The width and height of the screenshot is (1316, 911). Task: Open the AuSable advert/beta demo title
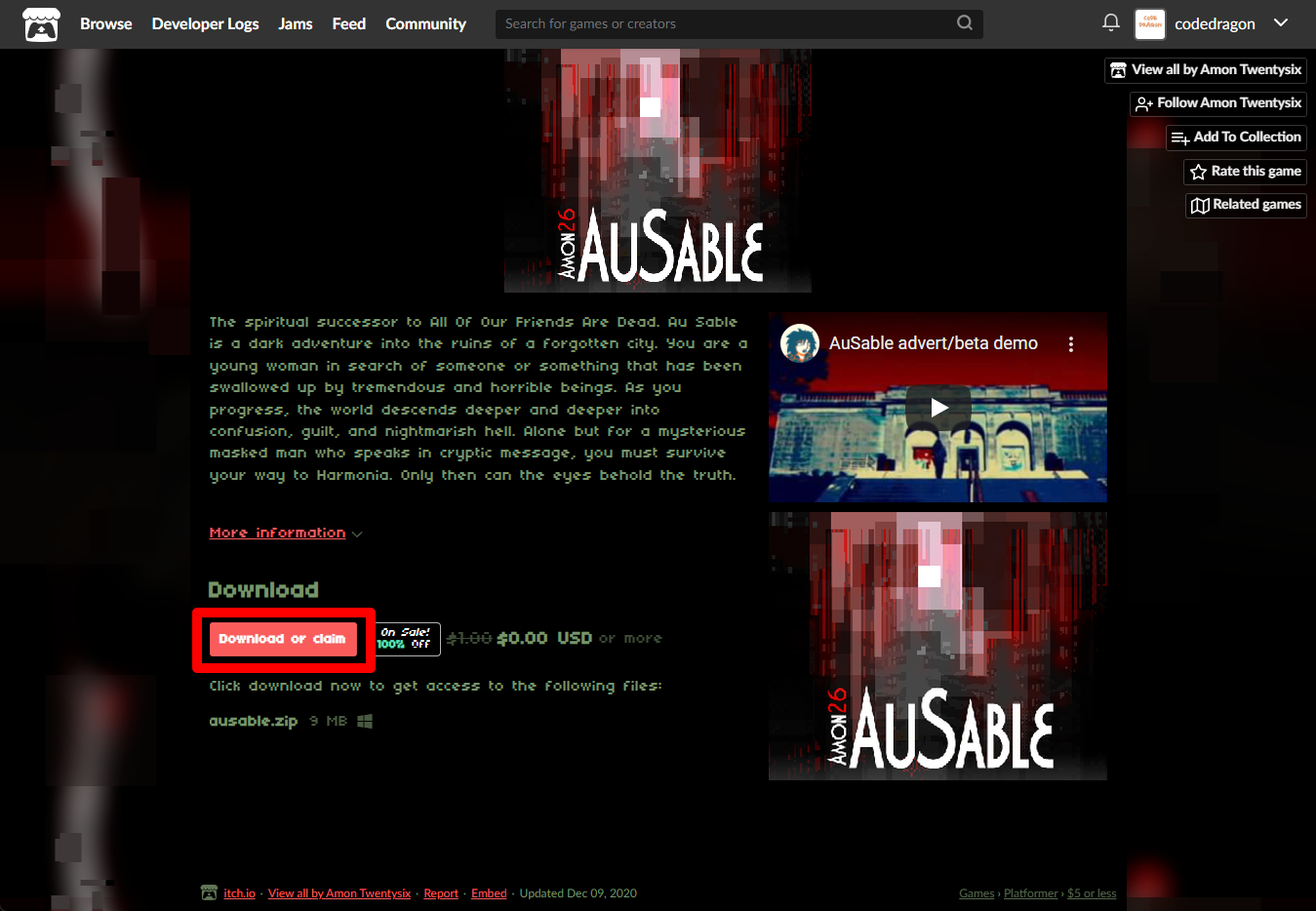pyautogui.click(x=934, y=343)
